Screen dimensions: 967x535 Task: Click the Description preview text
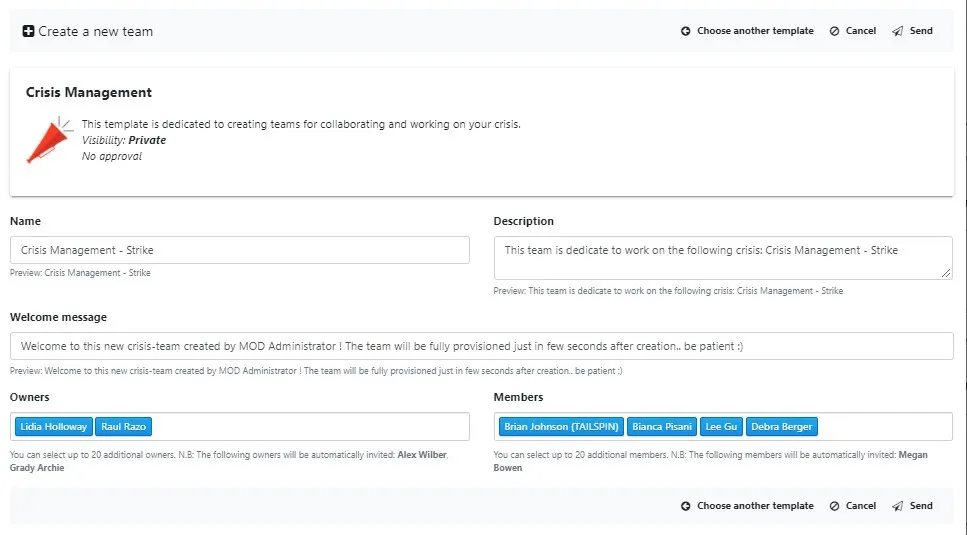point(668,291)
